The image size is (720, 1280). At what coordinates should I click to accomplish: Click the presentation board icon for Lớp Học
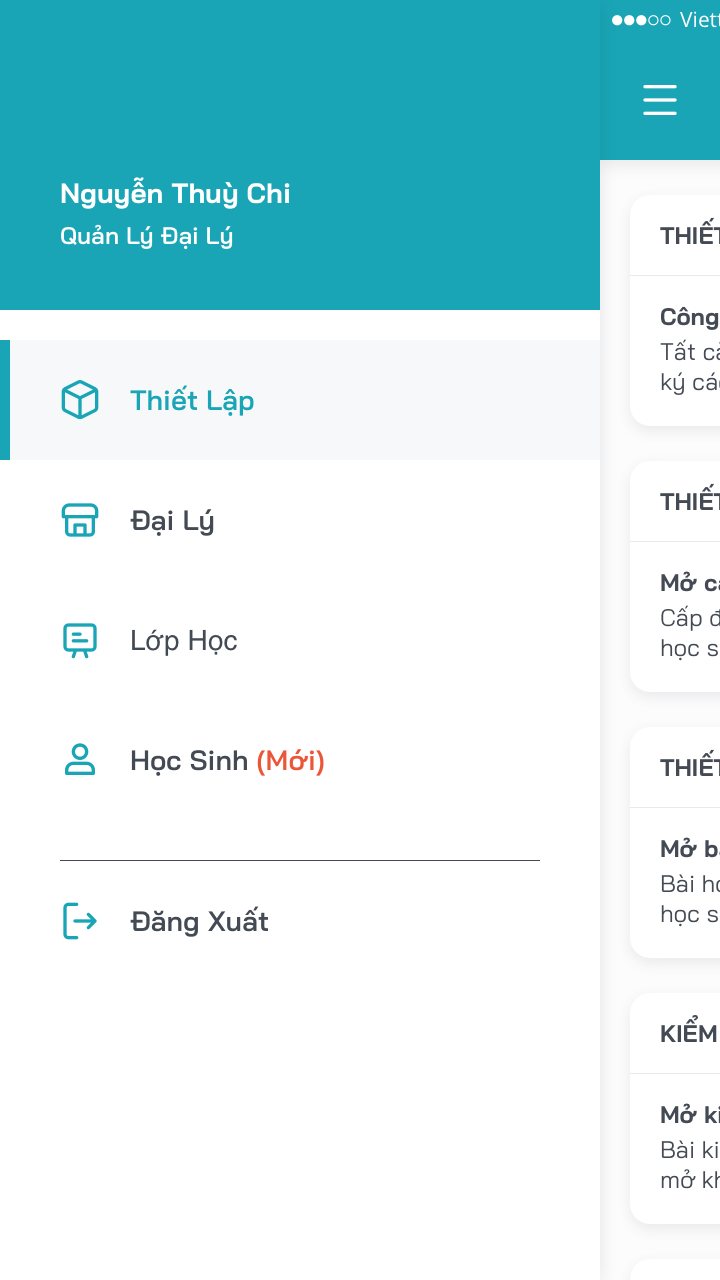[80, 640]
